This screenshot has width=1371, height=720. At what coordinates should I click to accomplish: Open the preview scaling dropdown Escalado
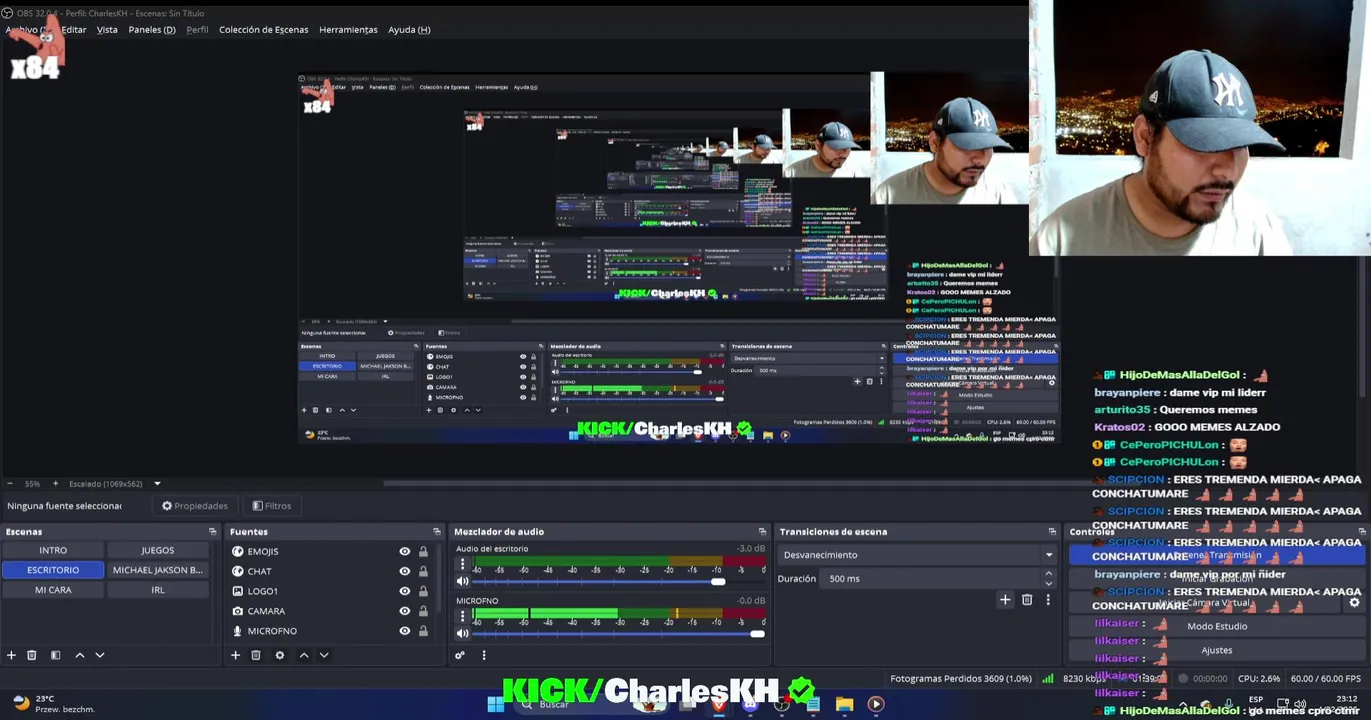[x=114, y=484]
